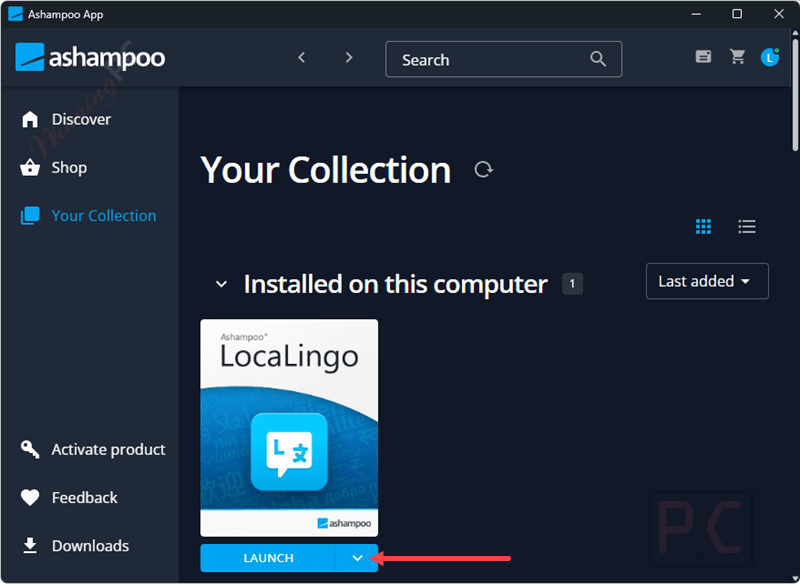Maximize the Ashampoo App window

[737, 14]
